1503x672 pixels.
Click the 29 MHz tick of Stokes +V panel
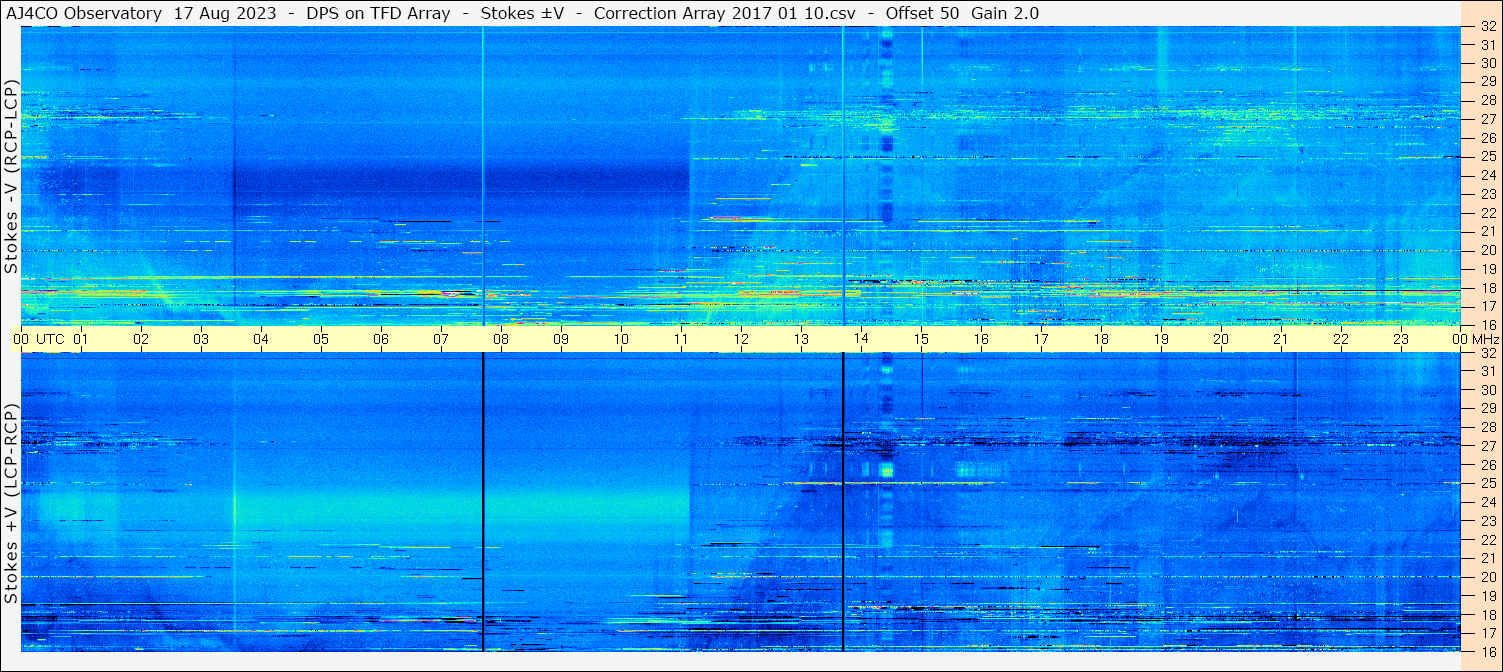coord(1487,409)
